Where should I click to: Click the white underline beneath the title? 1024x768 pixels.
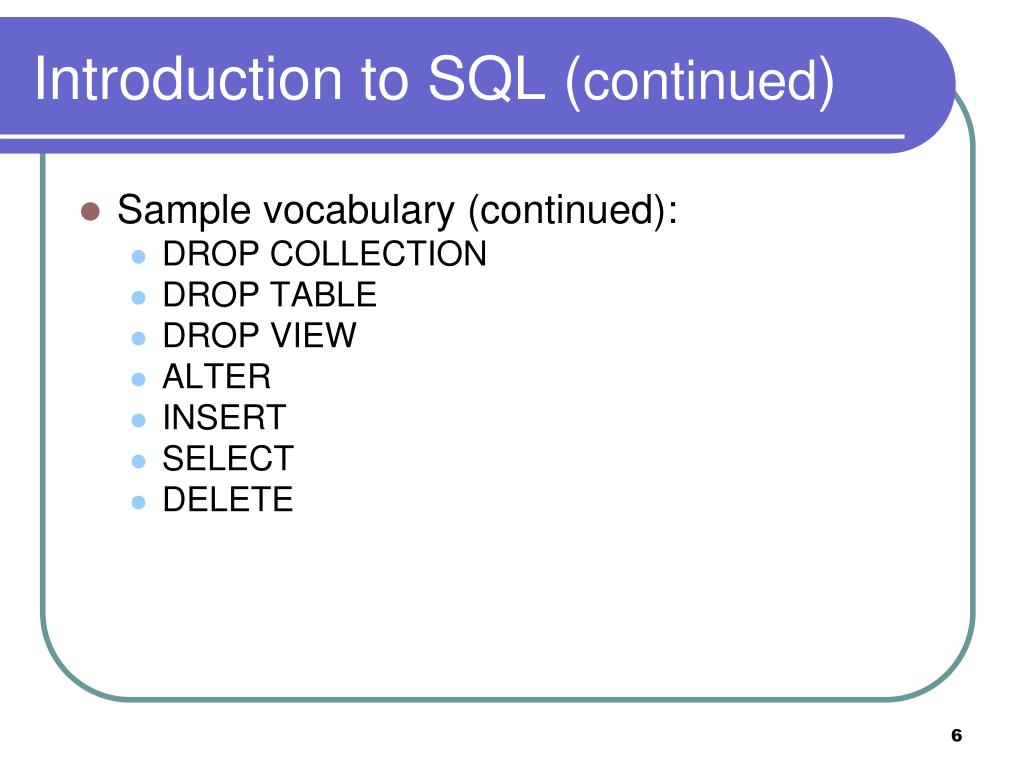[x=452, y=136]
